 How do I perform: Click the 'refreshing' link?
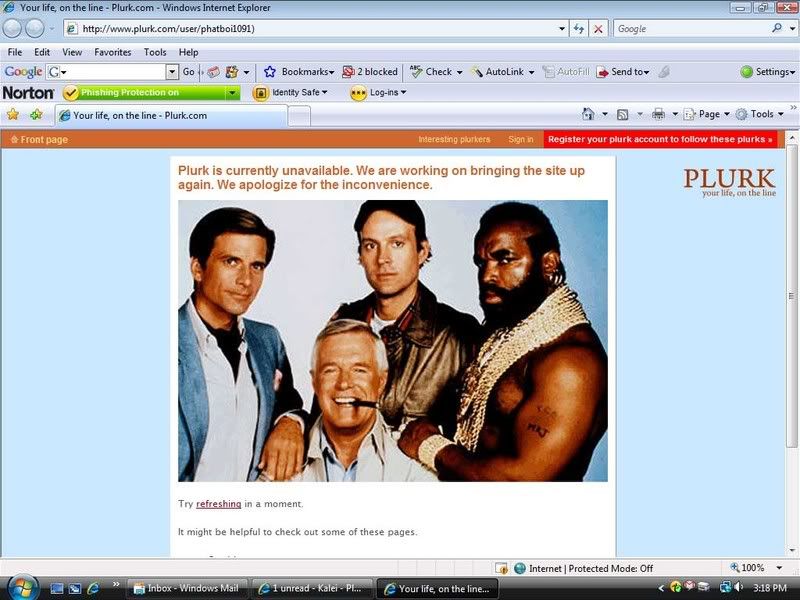(218, 504)
